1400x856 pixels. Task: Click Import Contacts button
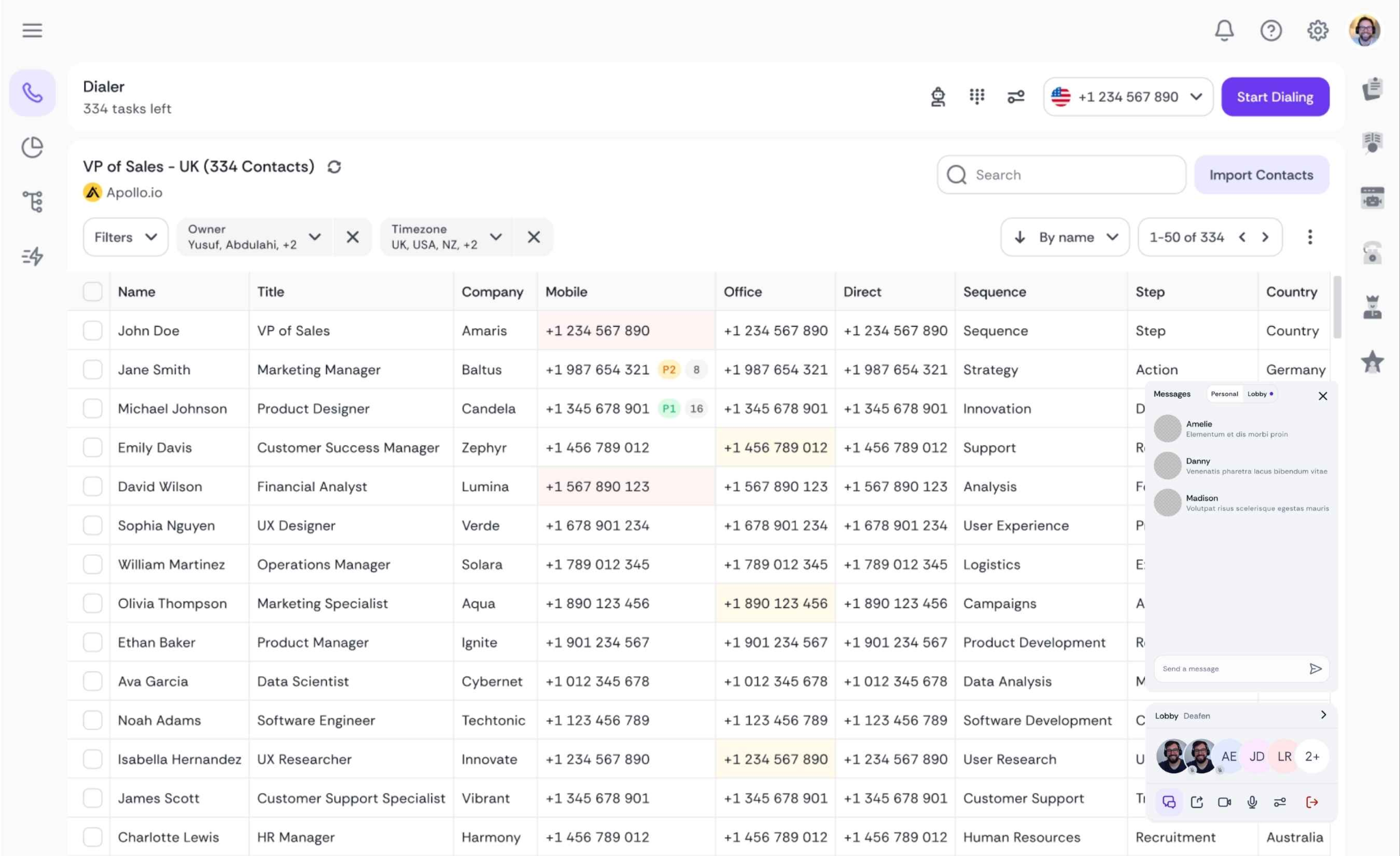[1261, 174]
